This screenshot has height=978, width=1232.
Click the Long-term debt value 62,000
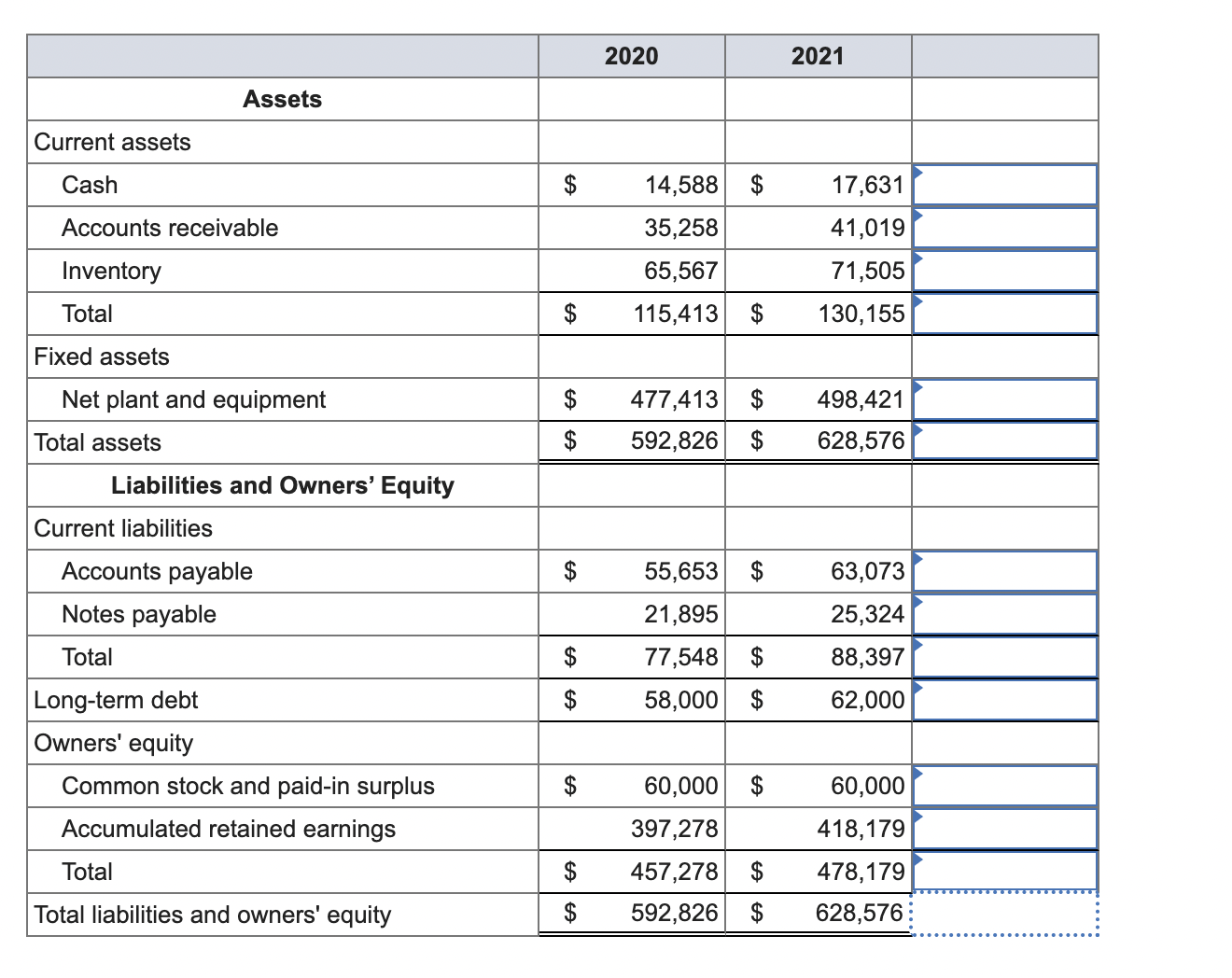coord(868,700)
